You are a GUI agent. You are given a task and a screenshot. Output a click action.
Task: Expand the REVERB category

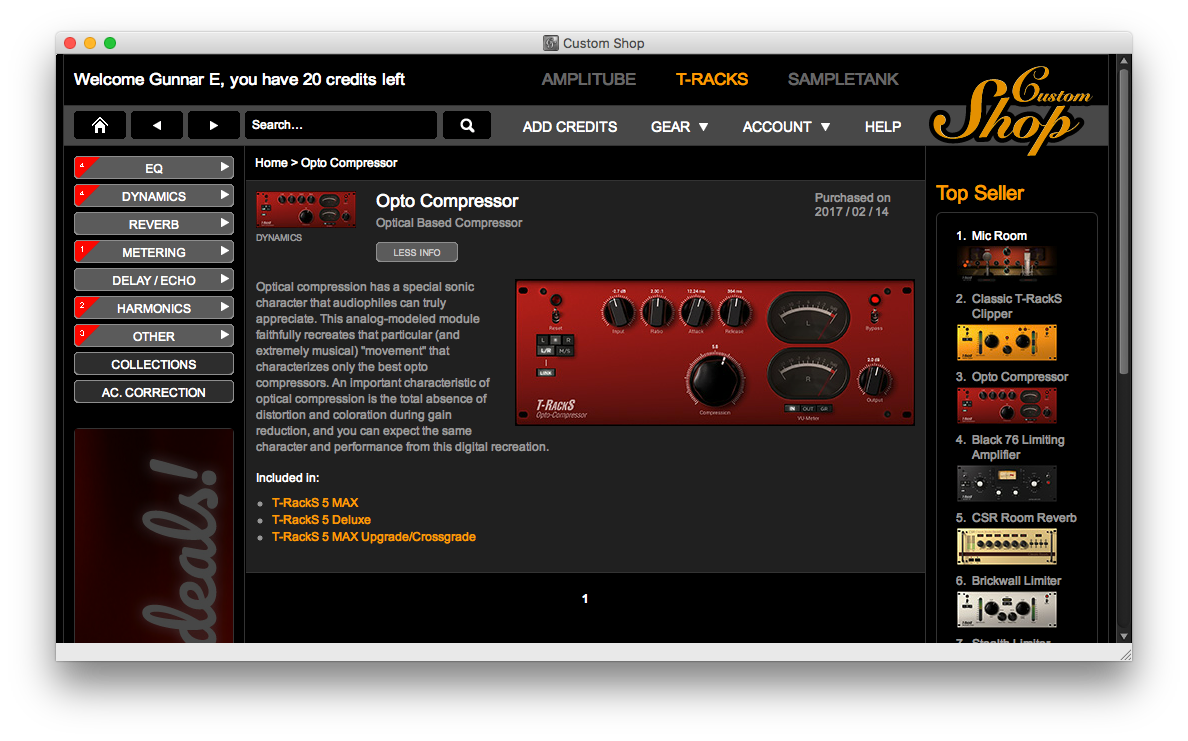(x=154, y=224)
